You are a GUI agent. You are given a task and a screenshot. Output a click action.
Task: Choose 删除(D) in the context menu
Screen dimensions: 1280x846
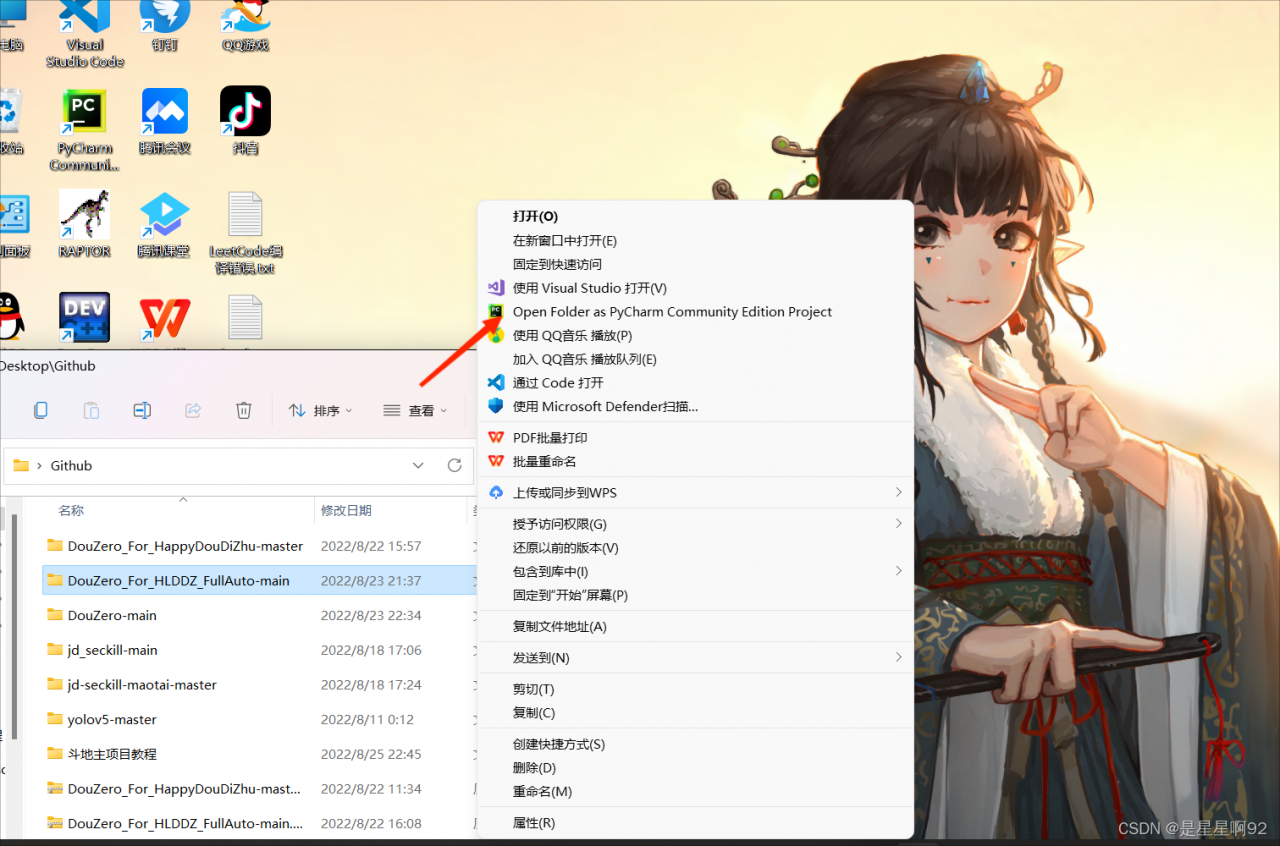pos(534,768)
